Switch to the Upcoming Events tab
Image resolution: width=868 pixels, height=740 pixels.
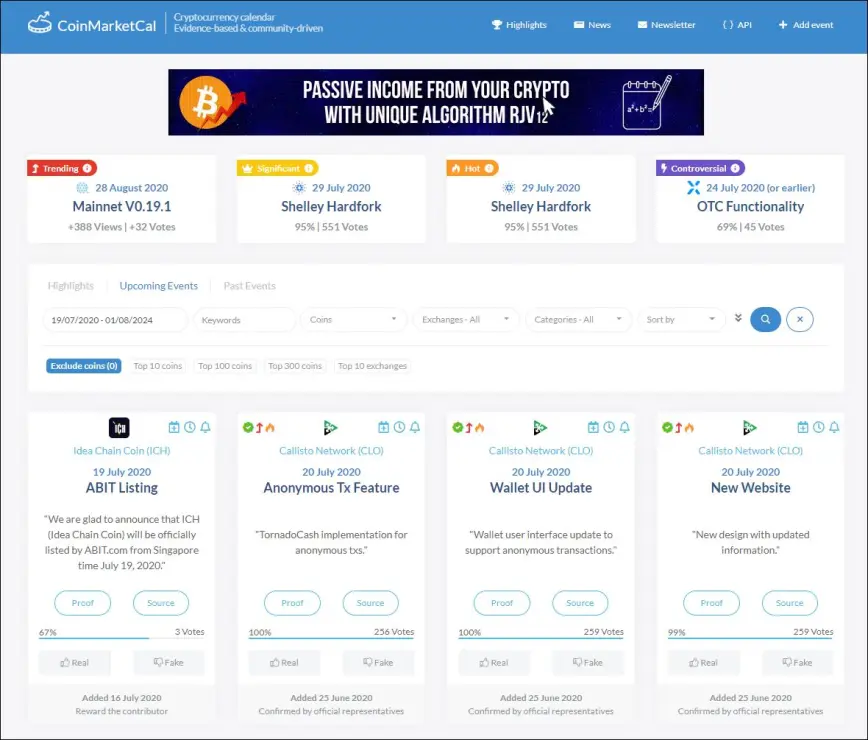coord(158,286)
